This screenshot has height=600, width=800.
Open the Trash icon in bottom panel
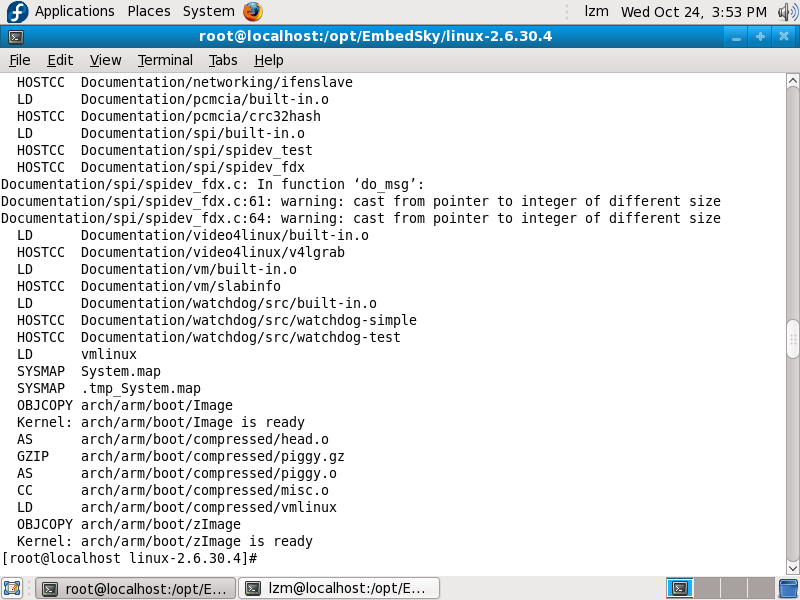(x=788, y=588)
